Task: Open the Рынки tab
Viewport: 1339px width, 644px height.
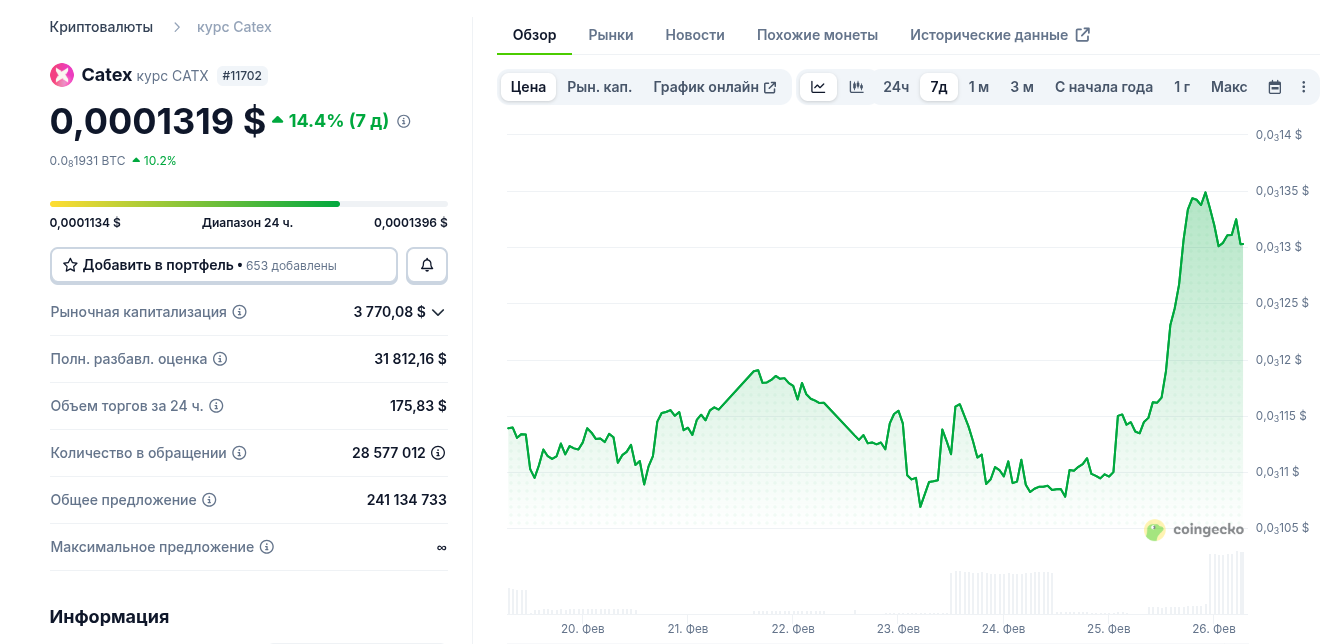Action: pyautogui.click(x=610, y=35)
